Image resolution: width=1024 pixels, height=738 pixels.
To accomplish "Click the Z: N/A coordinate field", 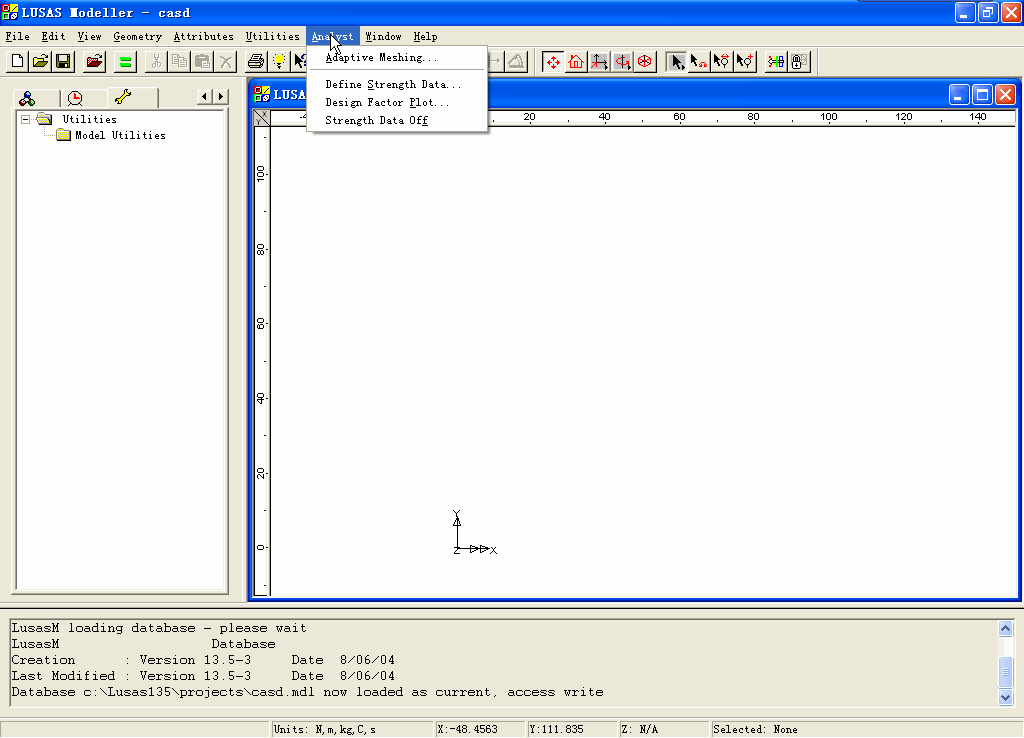I will coord(663,729).
